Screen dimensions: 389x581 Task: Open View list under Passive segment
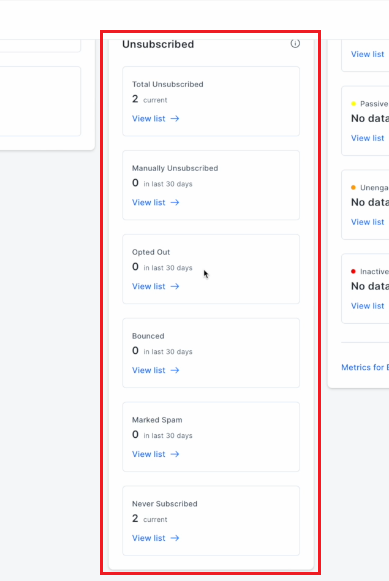368,138
